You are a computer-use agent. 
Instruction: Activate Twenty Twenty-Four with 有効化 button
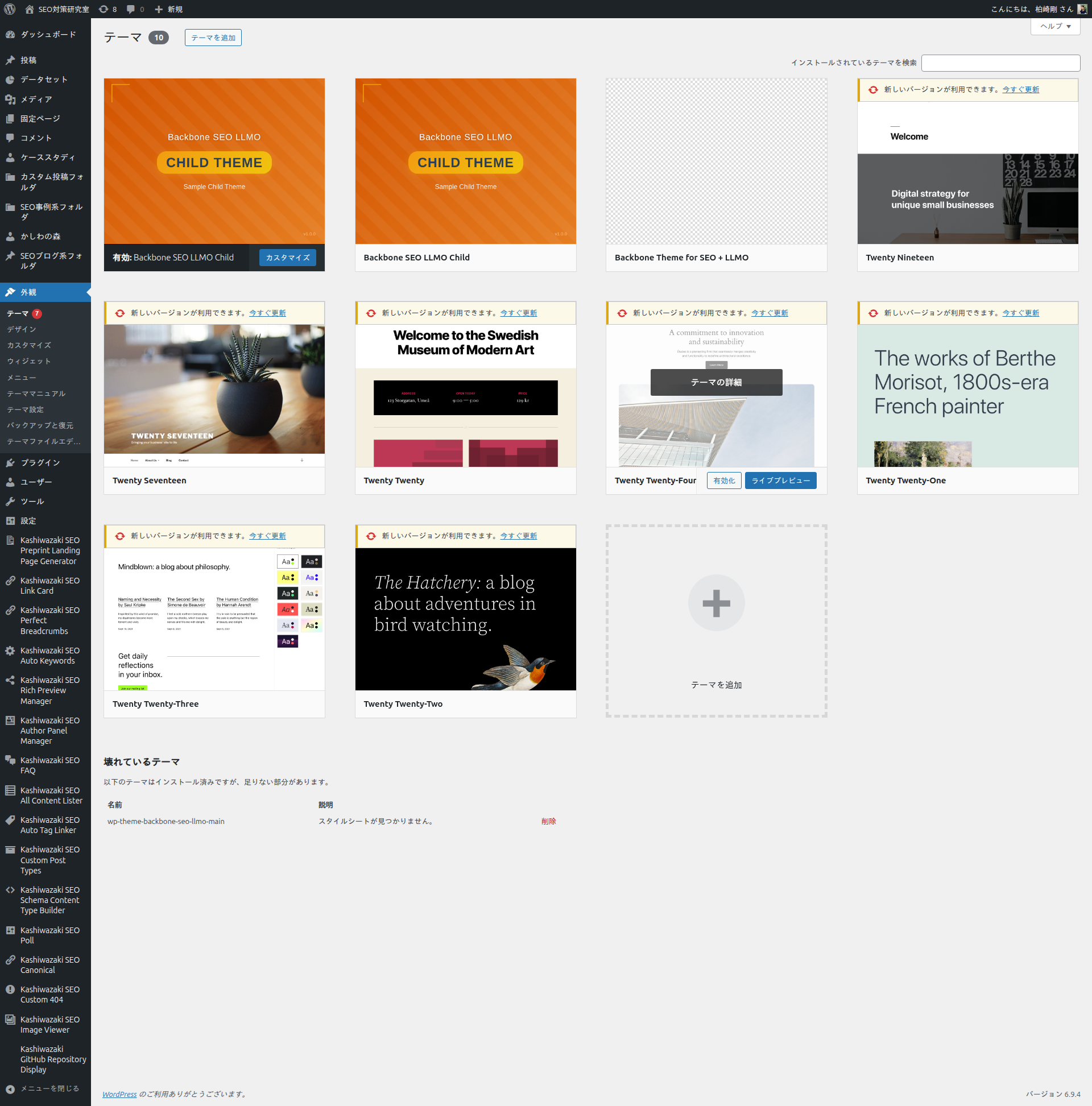tap(725, 481)
